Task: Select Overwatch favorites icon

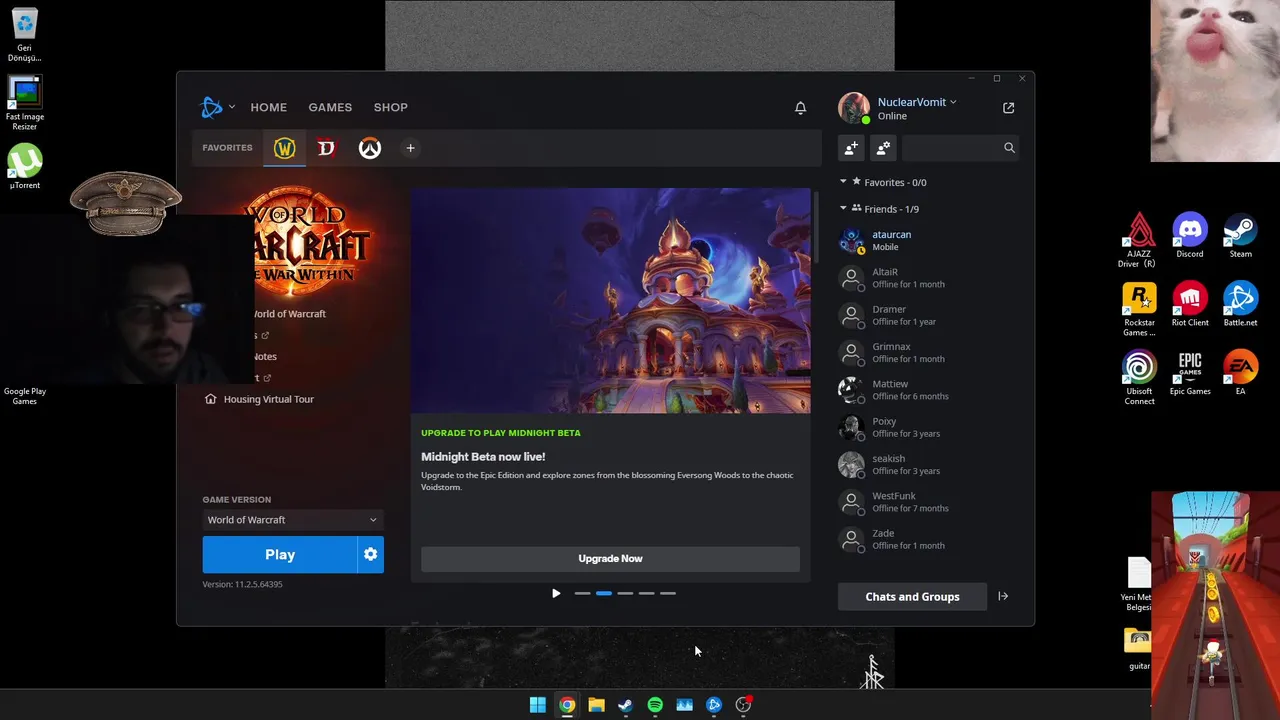Action: 370,148
